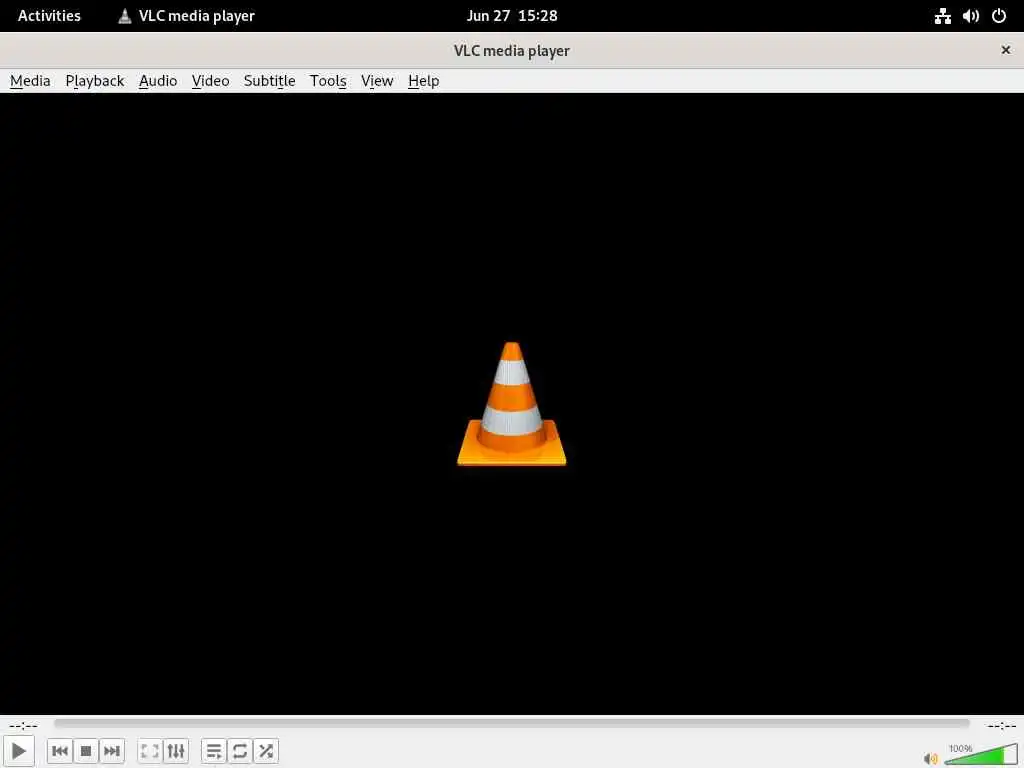The width and height of the screenshot is (1024, 768).
Task: Open the Playback menu
Action: [x=95, y=81]
